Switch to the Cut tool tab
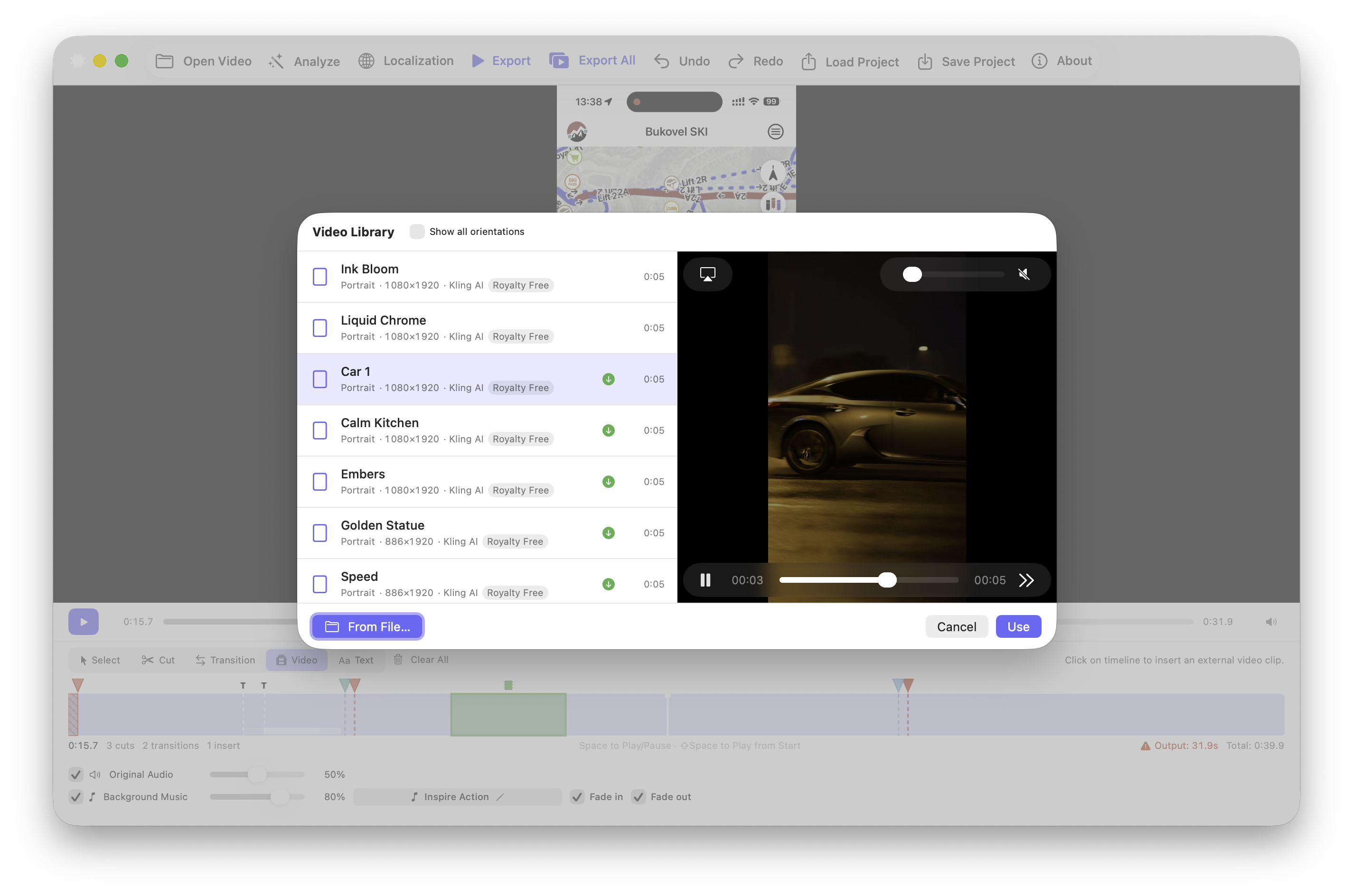Screen dimensions: 1353x896 click(x=159, y=660)
